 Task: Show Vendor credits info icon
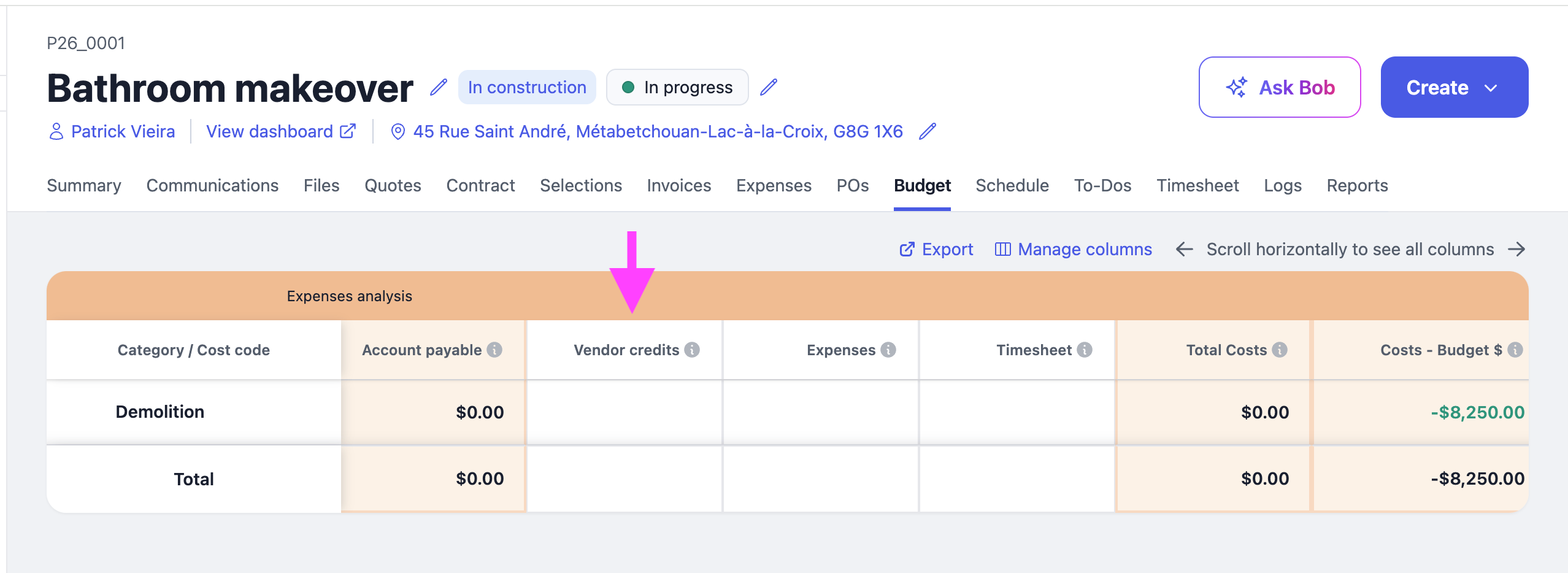click(692, 350)
